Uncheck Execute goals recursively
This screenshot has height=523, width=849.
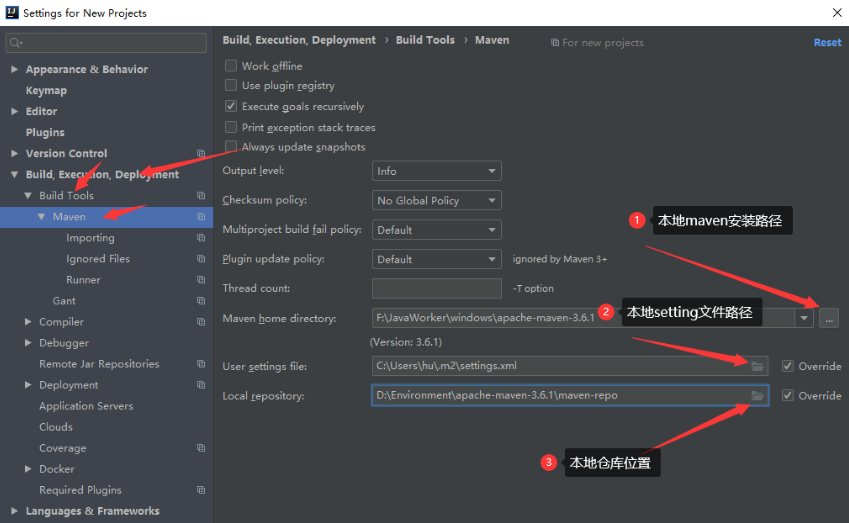pos(231,106)
